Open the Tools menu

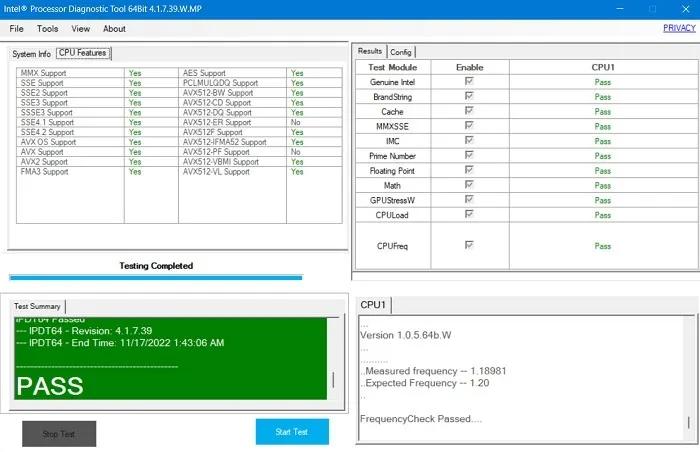pyautogui.click(x=47, y=29)
